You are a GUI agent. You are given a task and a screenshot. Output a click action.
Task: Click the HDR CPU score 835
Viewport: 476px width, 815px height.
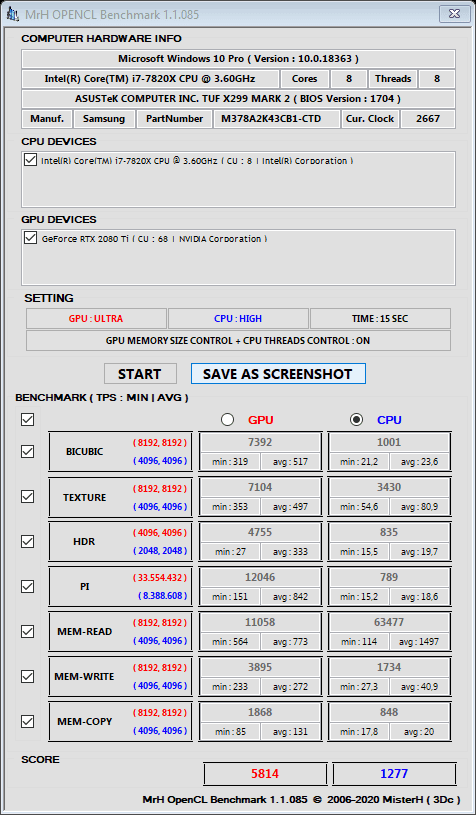389,532
